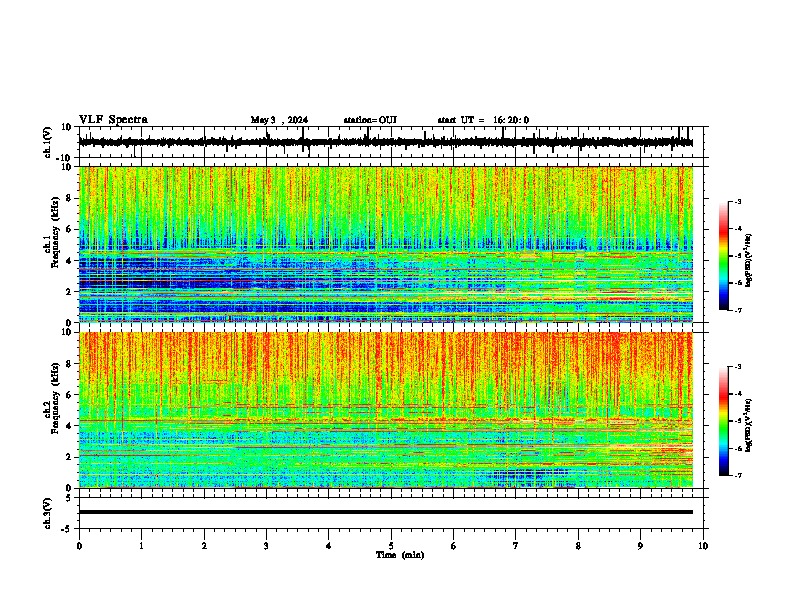Click inside the ch.2 frequency spectrogram panel
The width and height of the screenshot is (792, 612).
[x=386, y=410]
